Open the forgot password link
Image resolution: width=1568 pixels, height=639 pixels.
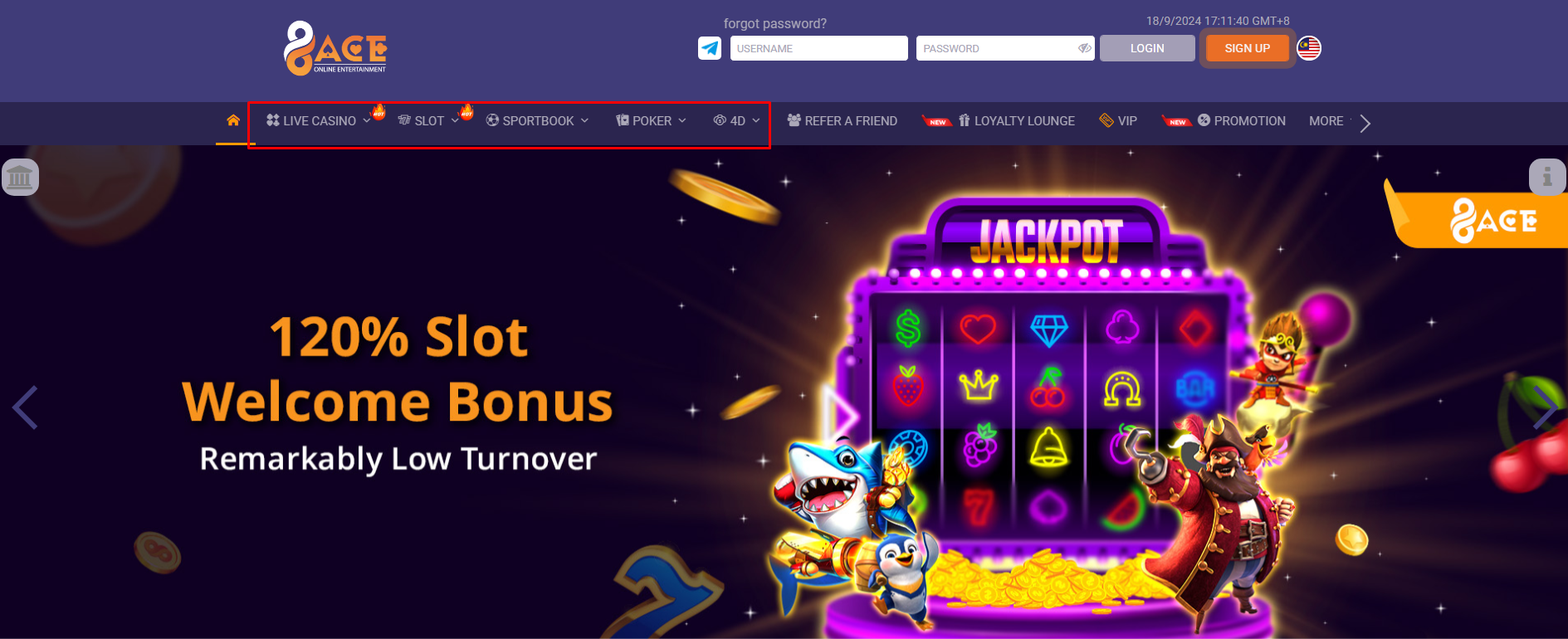775,23
